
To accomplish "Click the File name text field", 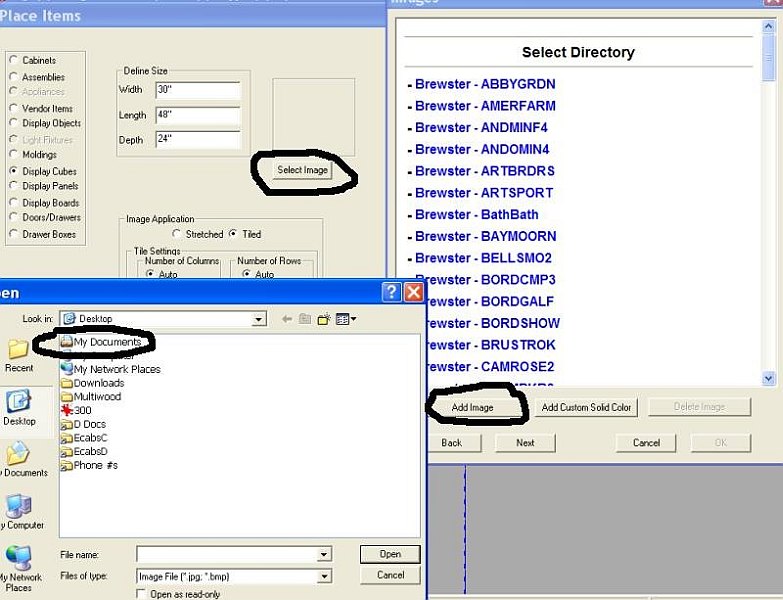I will [227, 554].
